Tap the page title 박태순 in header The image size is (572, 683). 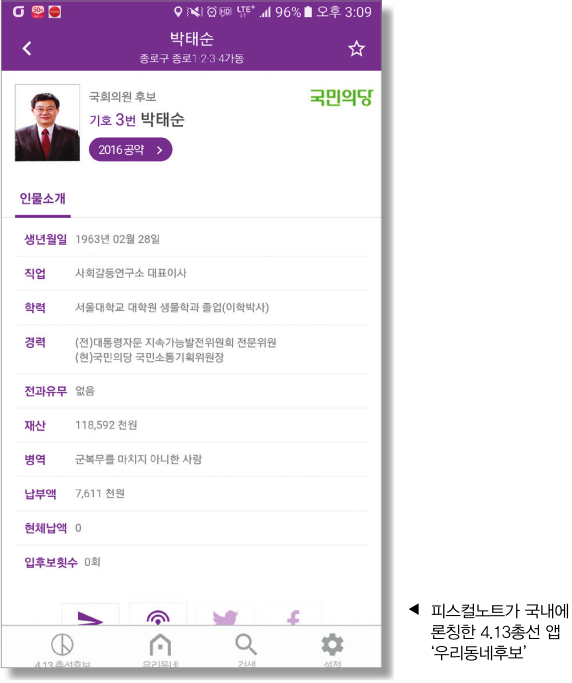coord(192,39)
